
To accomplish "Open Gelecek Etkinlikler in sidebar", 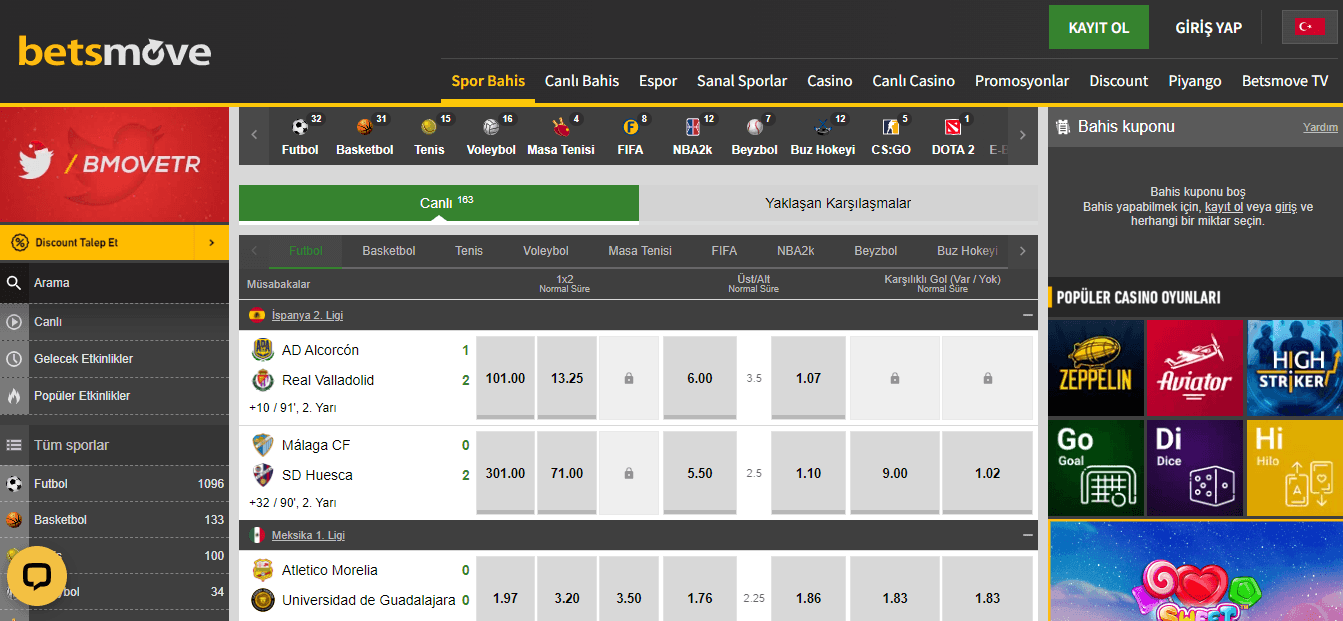I will (x=114, y=359).
